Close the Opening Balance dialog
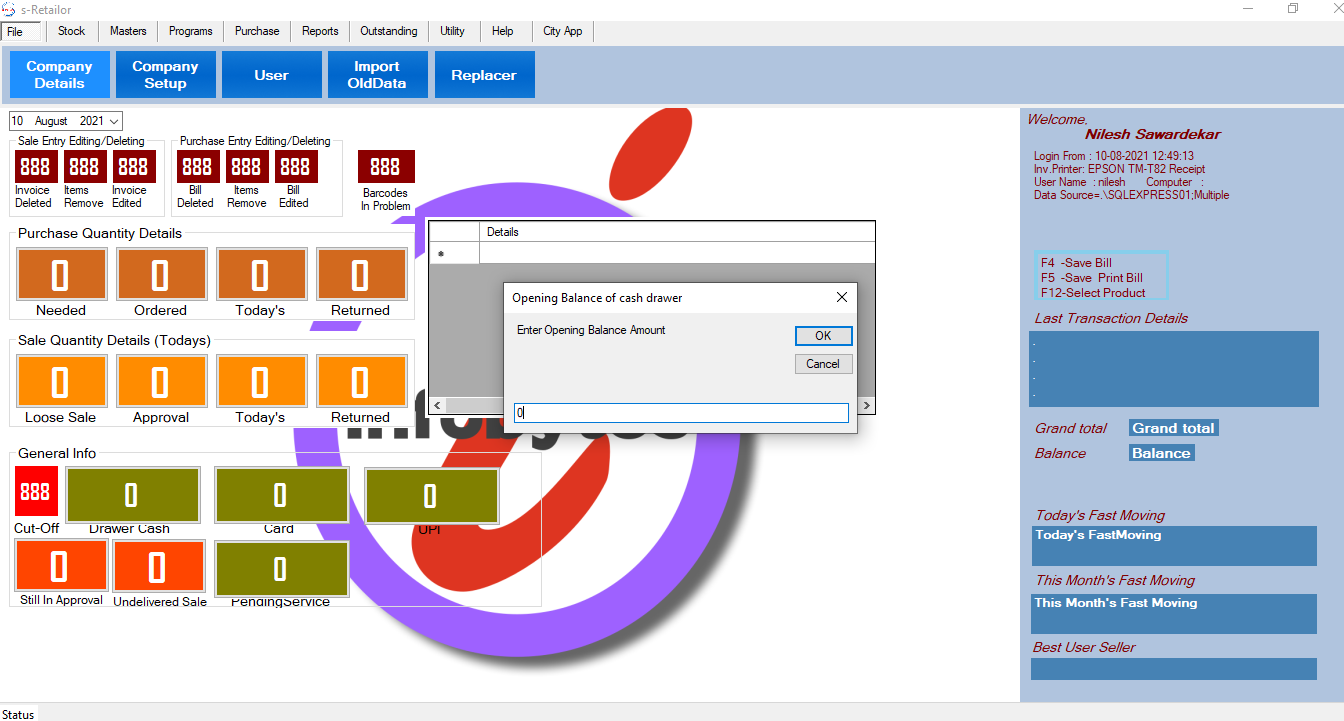 coord(841,297)
